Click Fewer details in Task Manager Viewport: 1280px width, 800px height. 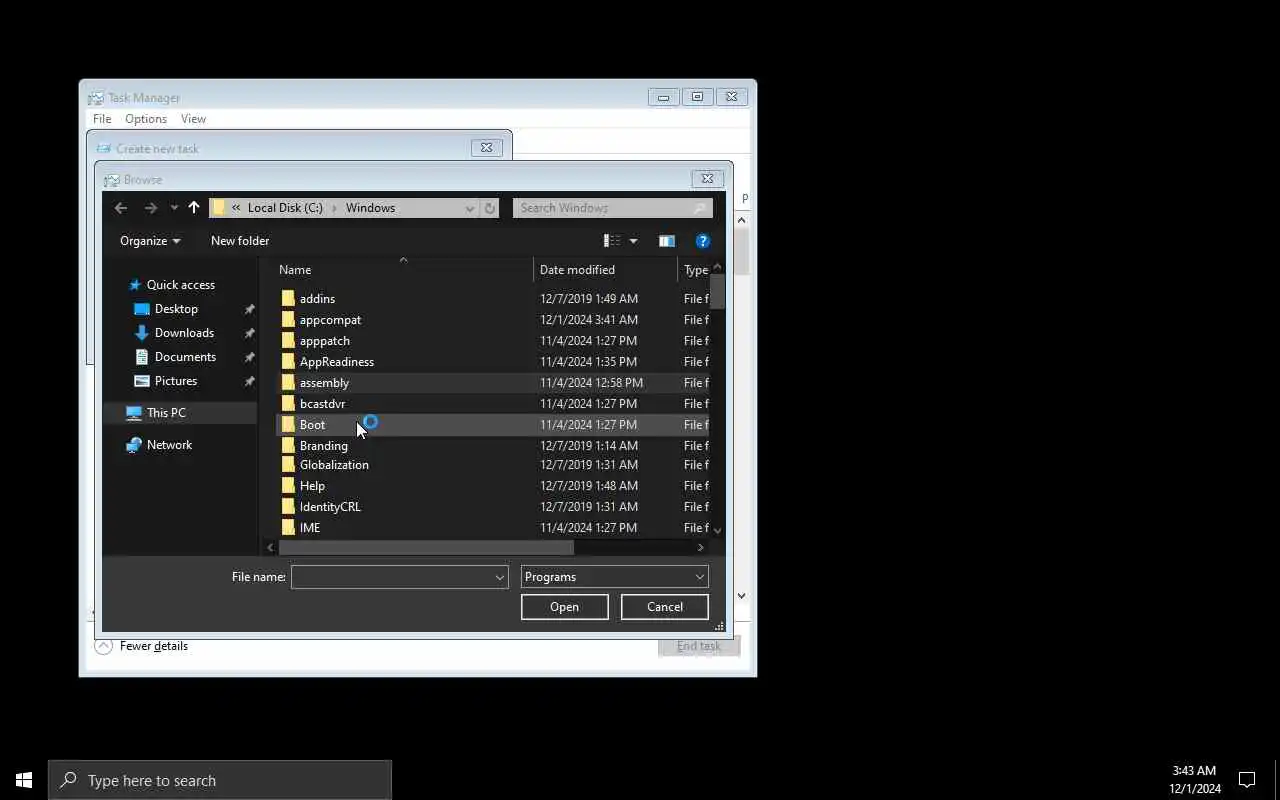(142, 646)
